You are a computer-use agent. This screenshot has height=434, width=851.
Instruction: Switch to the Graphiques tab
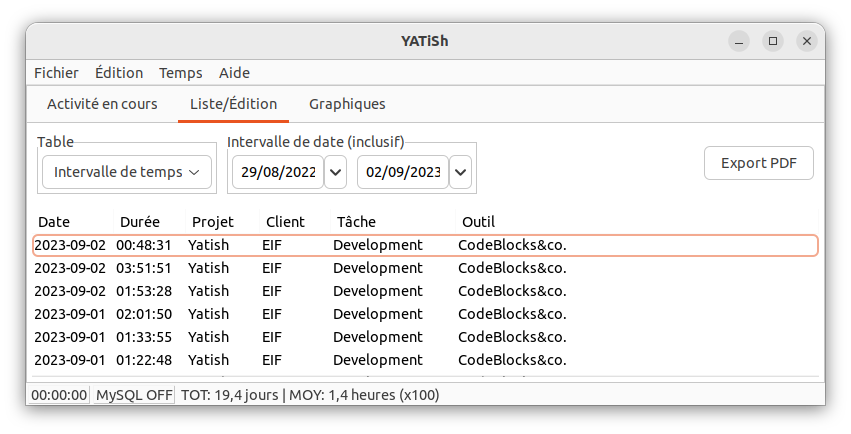tap(347, 104)
